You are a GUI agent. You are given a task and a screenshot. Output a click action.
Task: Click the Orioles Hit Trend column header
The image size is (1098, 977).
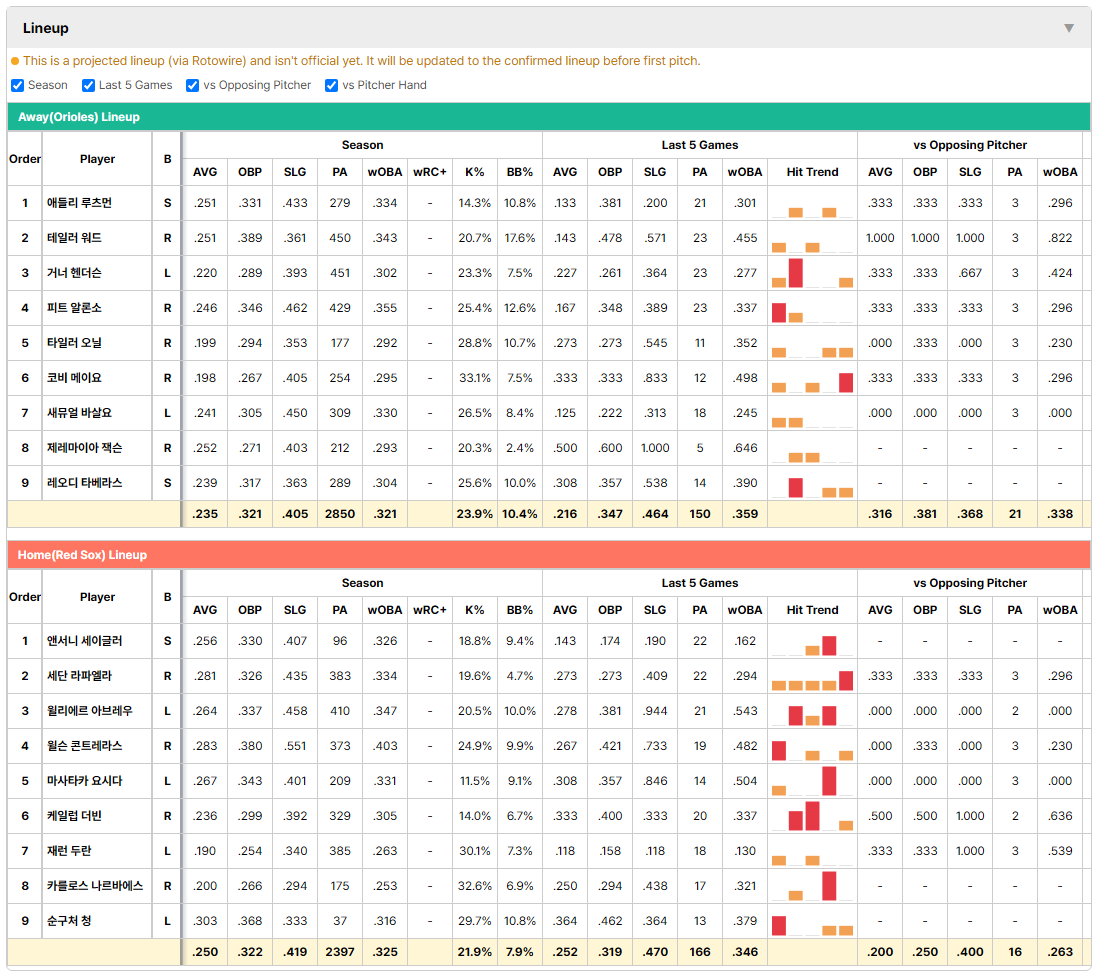(x=812, y=172)
